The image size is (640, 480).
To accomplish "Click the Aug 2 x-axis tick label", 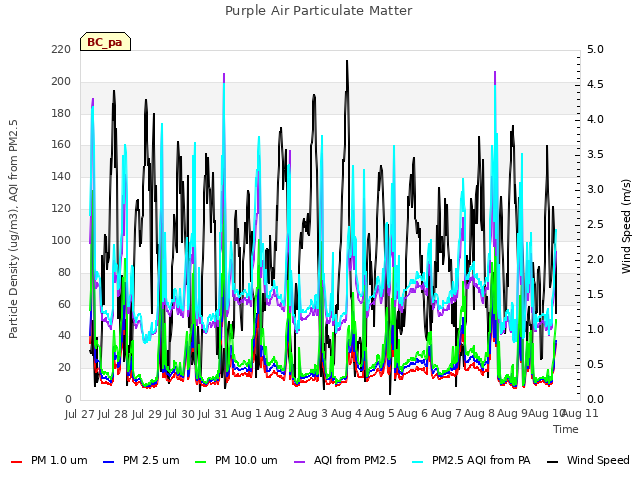I will pyautogui.click(x=280, y=413).
